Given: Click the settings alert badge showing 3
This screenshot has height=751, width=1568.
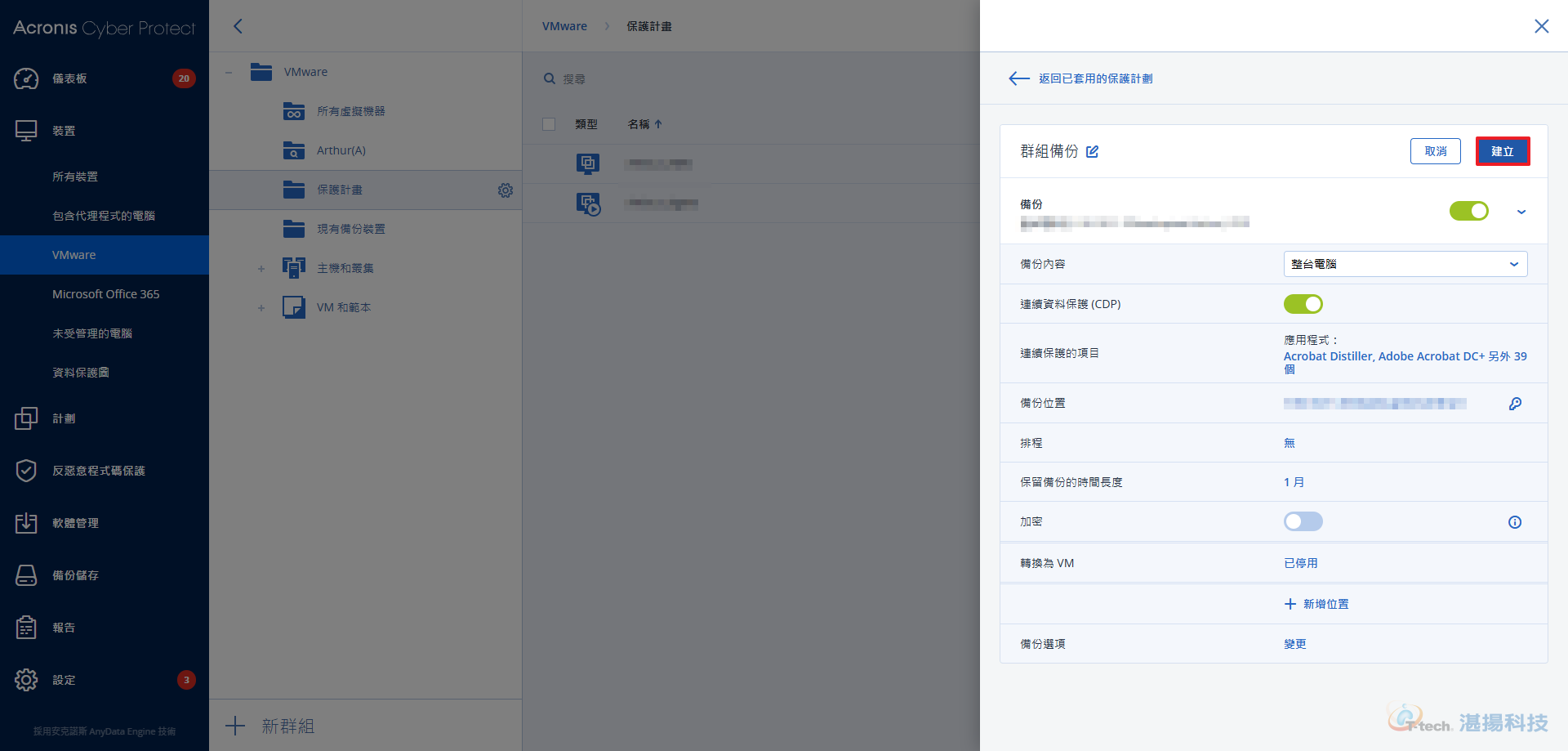Looking at the screenshot, I should (x=186, y=680).
